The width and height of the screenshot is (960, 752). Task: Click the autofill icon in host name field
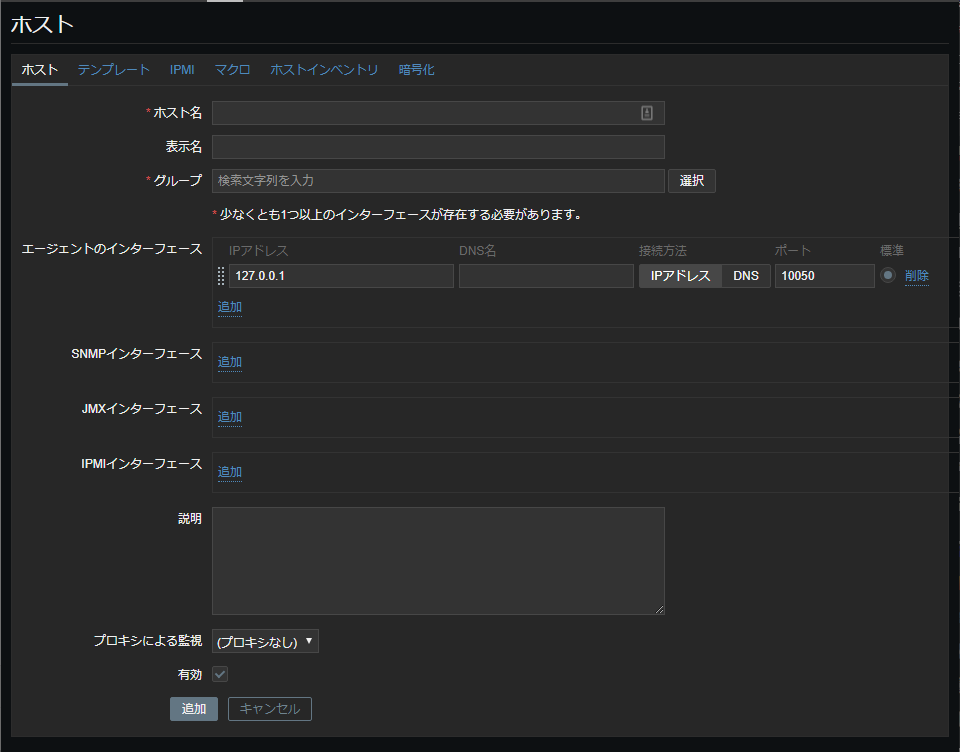(646, 113)
